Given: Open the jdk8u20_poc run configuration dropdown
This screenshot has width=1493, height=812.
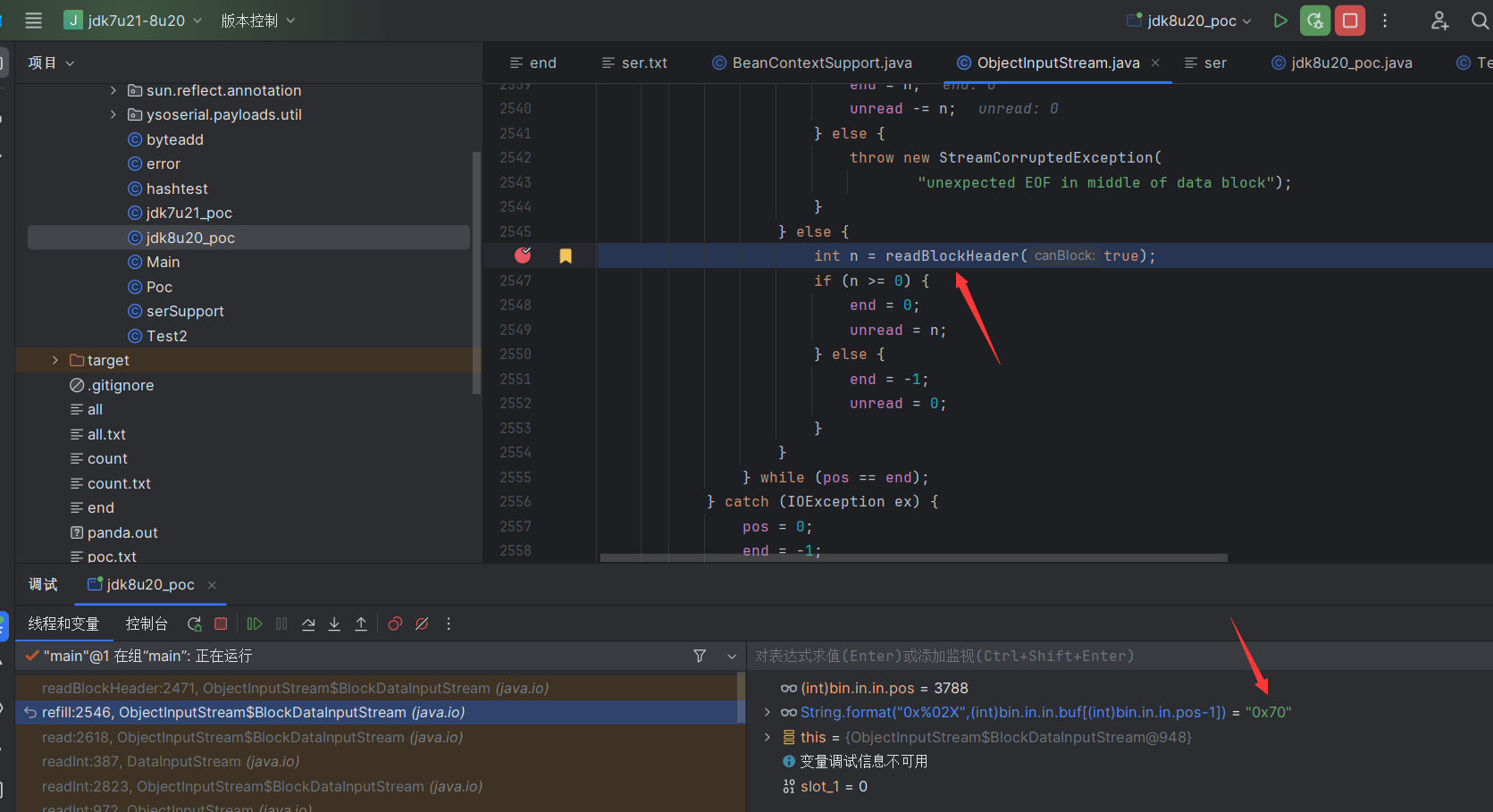Looking at the screenshot, I should [1189, 21].
